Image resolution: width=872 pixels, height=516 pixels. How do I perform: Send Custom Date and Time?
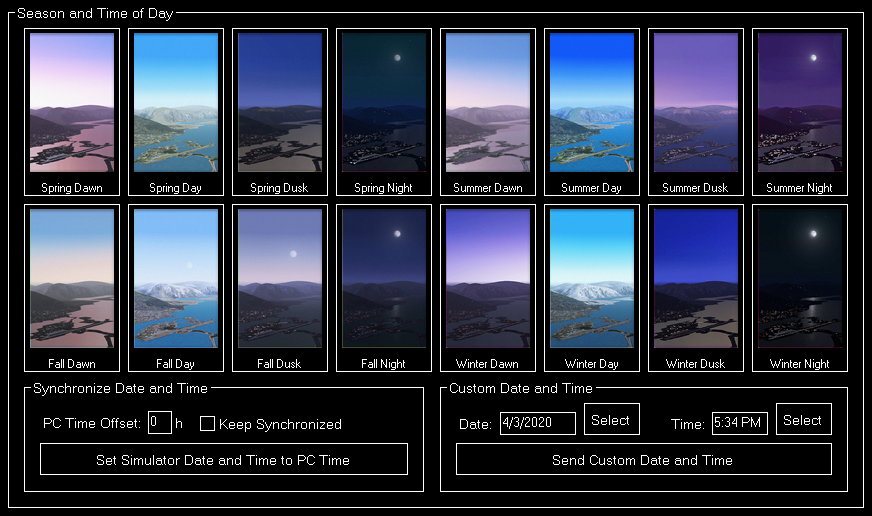[644, 459]
